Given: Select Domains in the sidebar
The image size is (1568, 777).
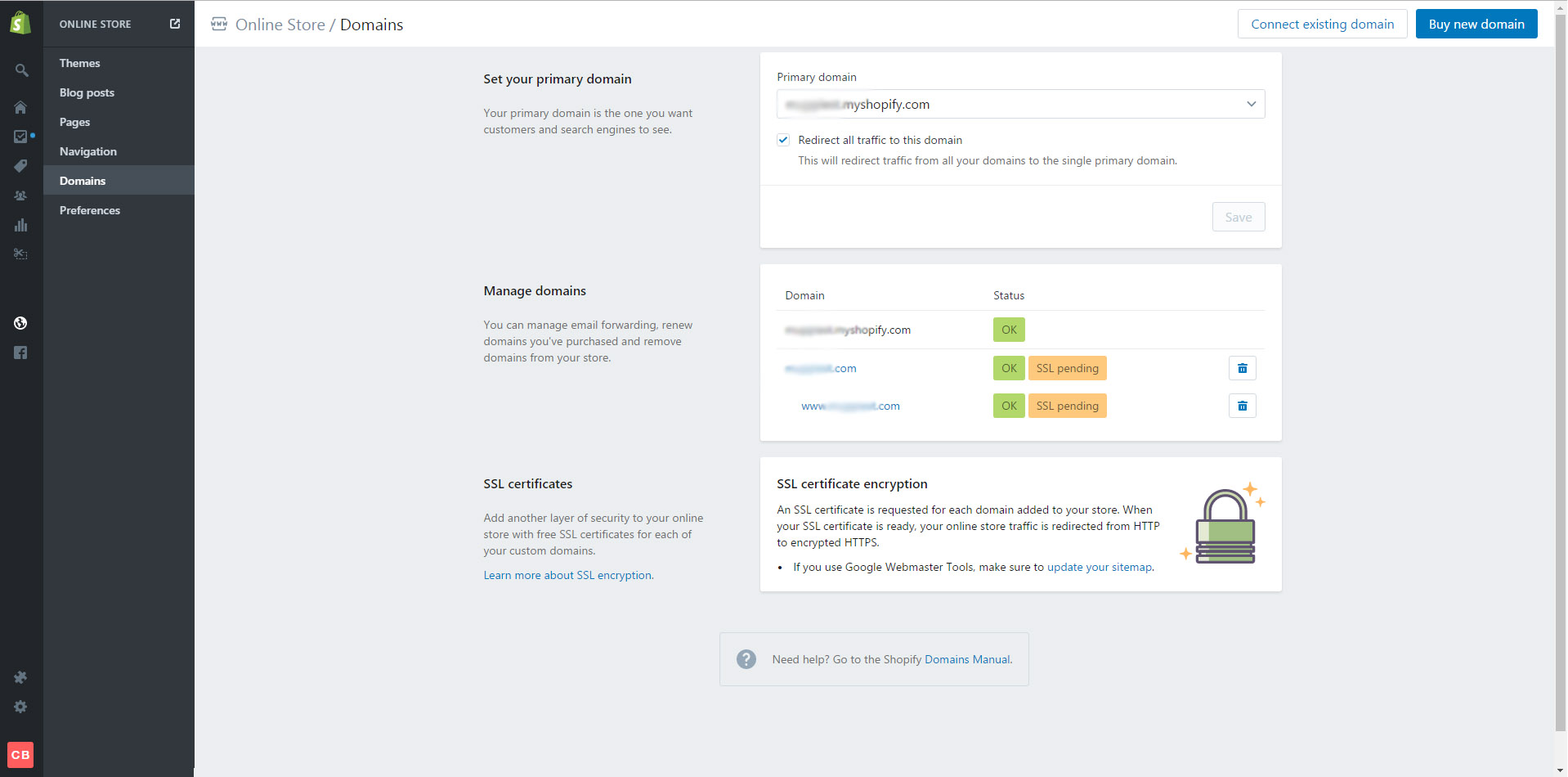Looking at the screenshot, I should point(119,181).
